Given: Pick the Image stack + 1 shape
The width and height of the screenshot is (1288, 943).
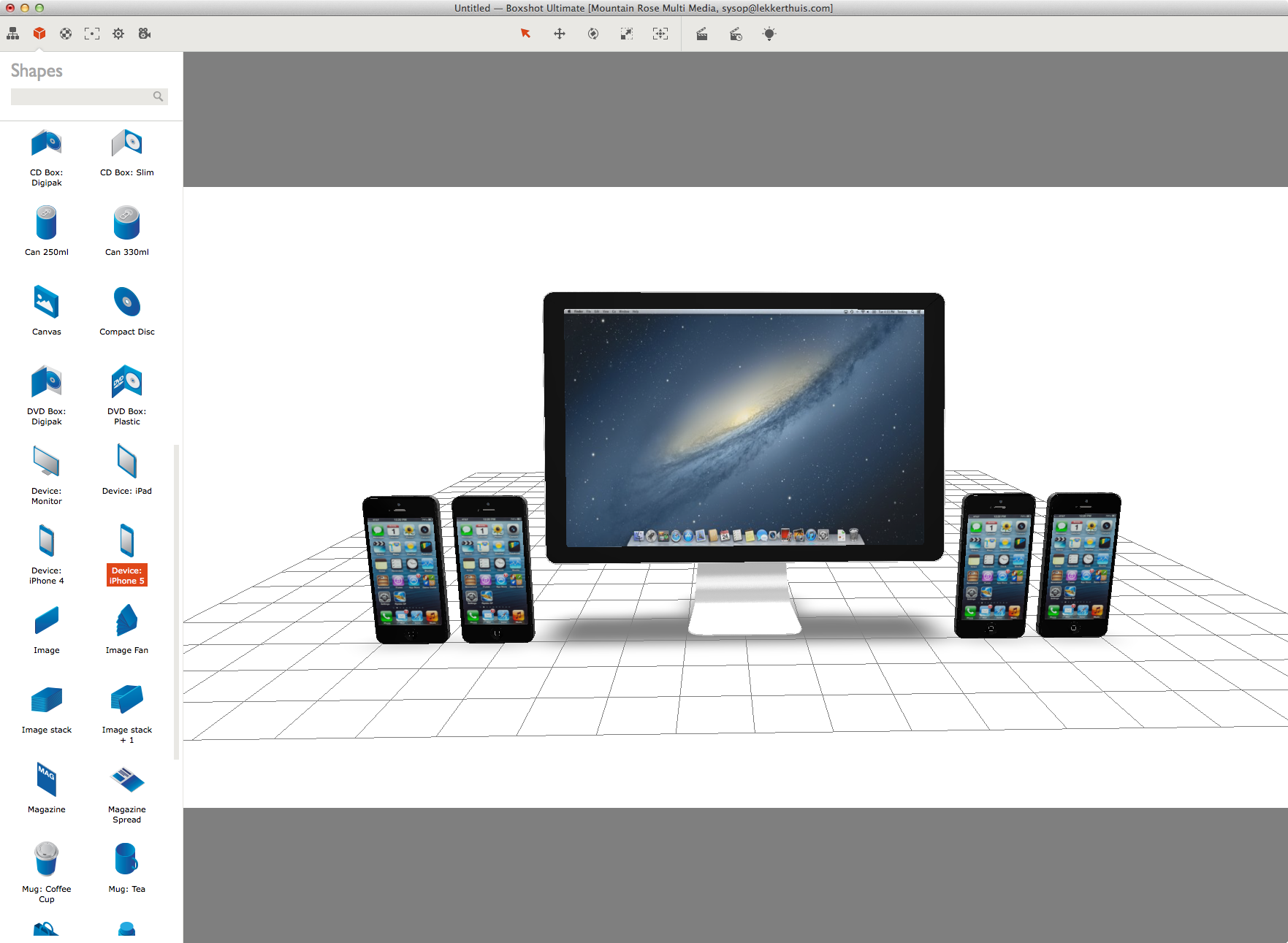Looking at the screenshot, I should point(127,714).
